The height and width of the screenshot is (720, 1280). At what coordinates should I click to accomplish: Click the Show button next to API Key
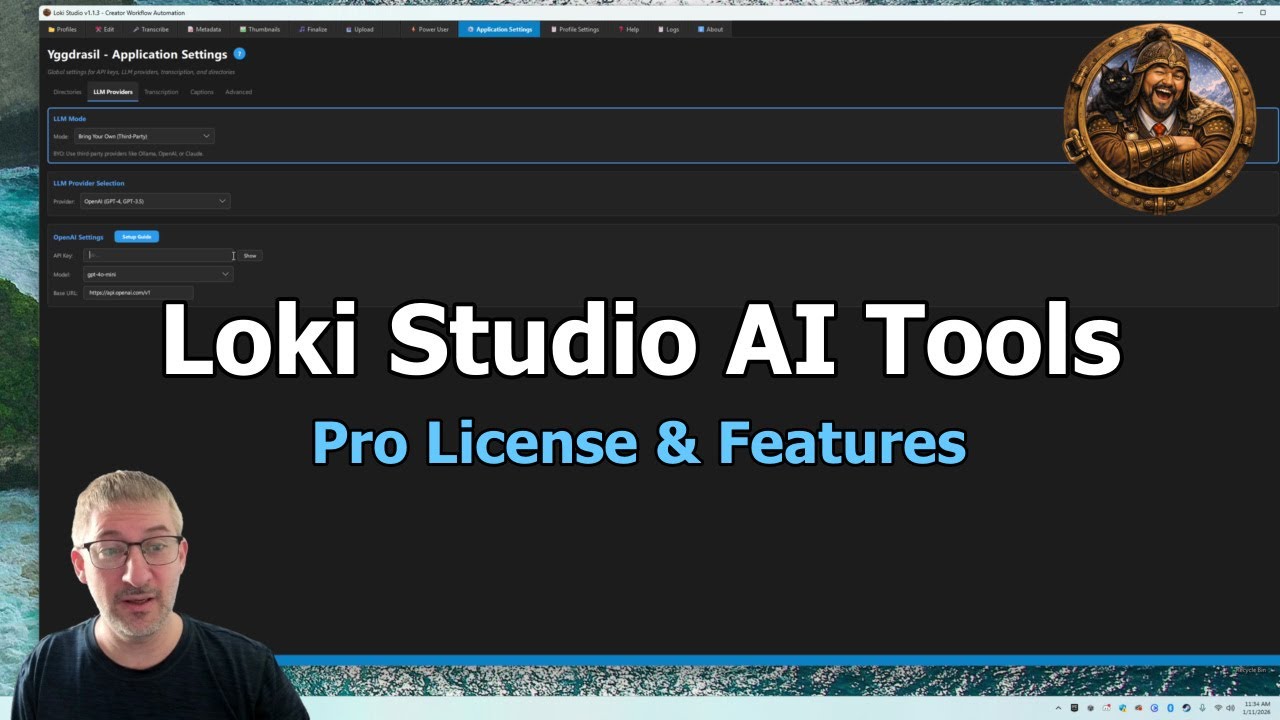coord(250,255)
